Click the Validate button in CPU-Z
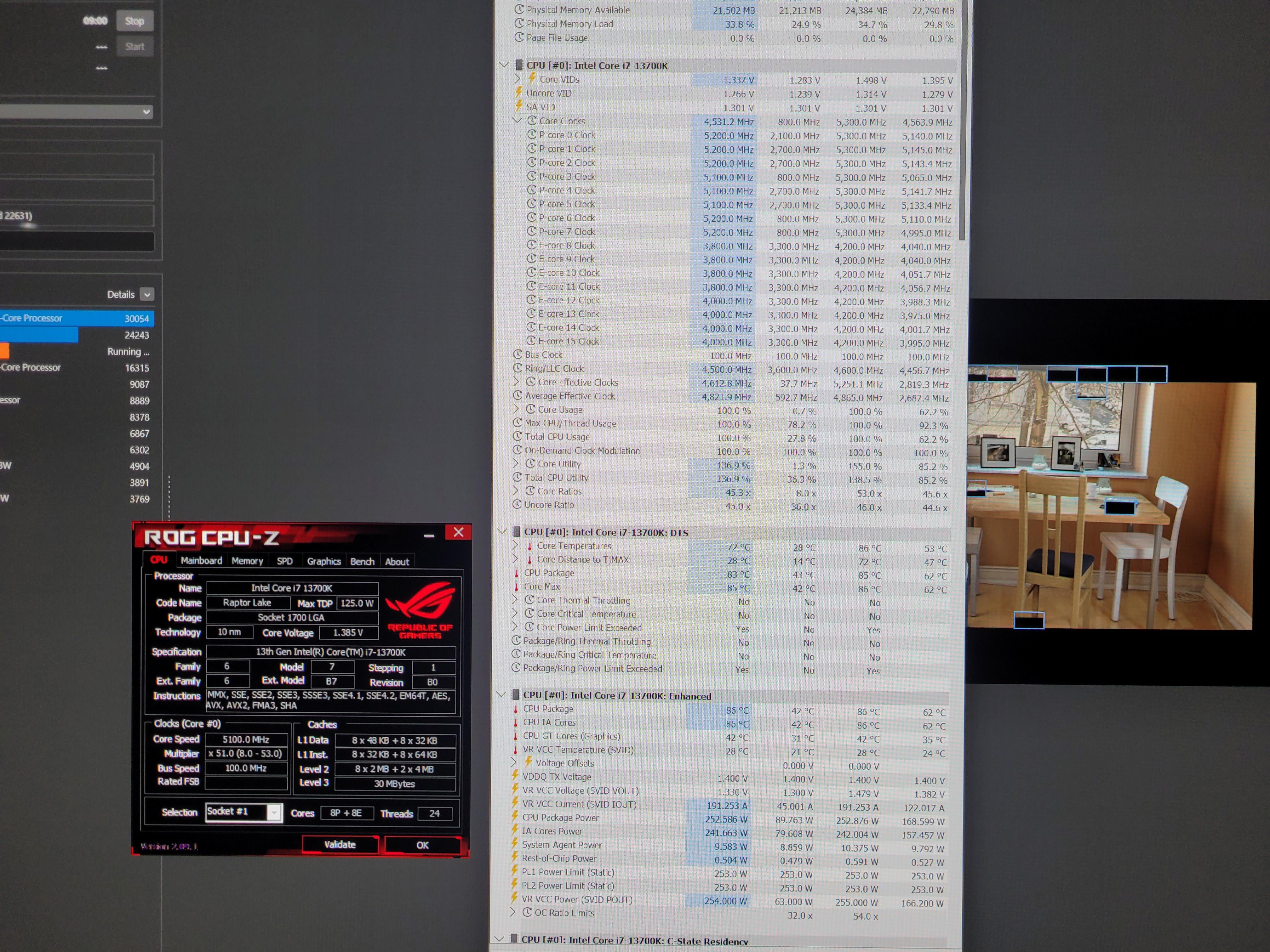 (x=340, y=844)
